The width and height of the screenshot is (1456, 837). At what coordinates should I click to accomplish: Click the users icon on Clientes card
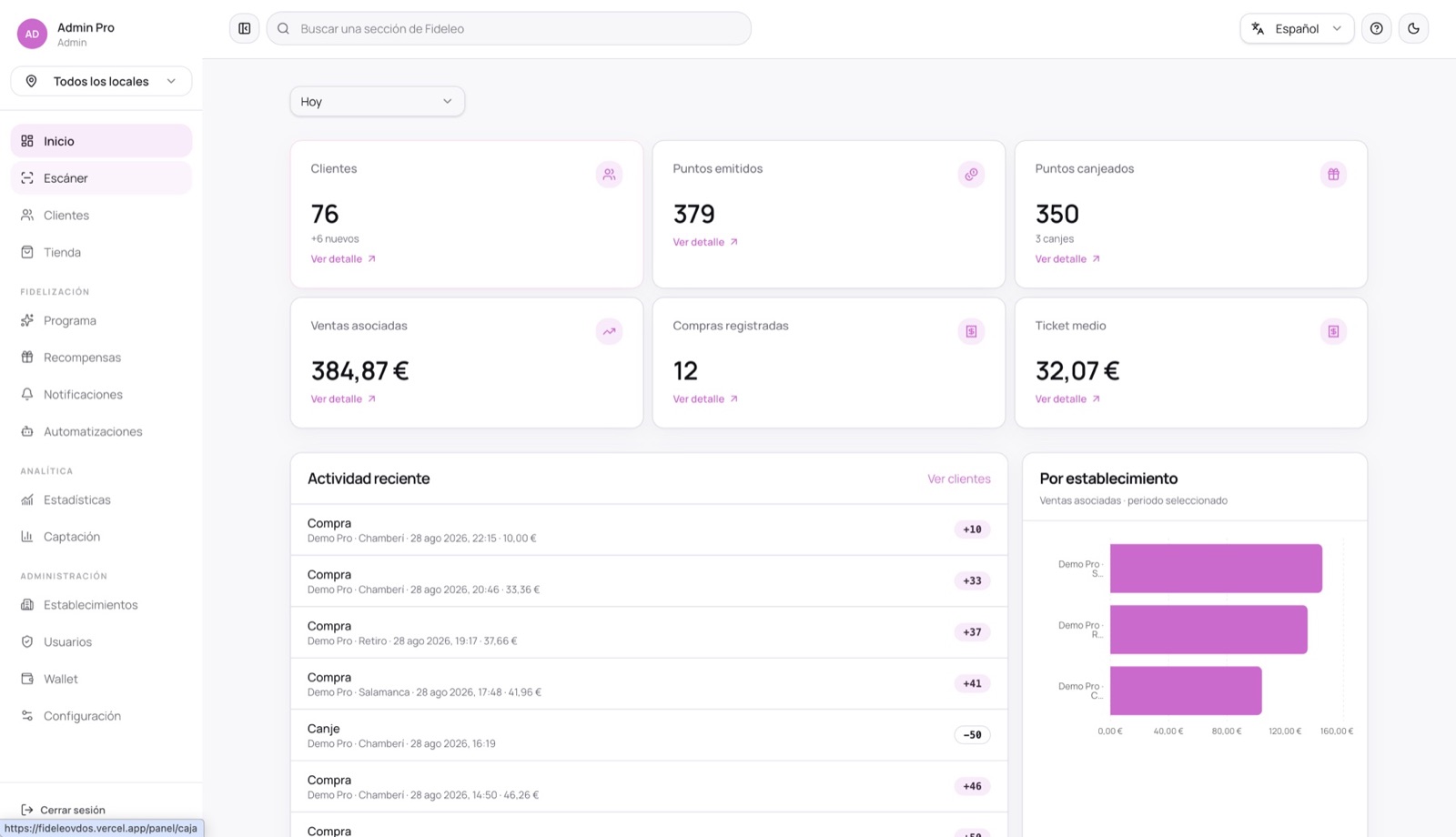pos(609,174)
